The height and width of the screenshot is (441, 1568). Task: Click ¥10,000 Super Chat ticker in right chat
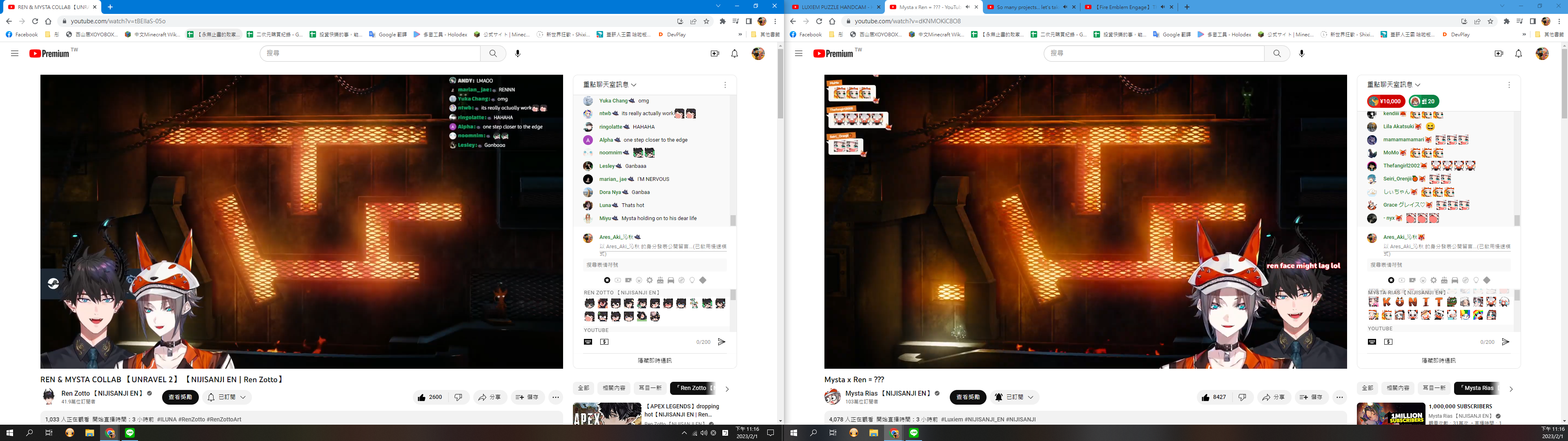point(1386,101)
